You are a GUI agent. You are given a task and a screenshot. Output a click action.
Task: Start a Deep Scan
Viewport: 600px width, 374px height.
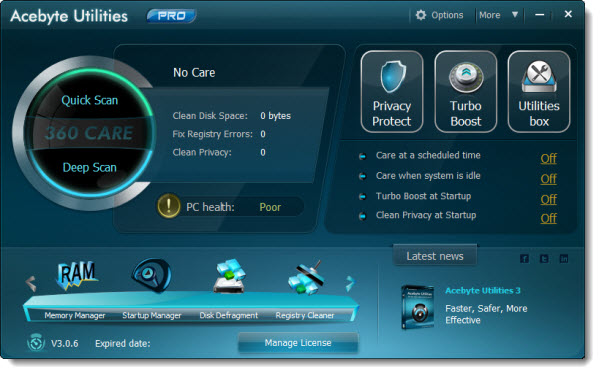tap(90, 168)
